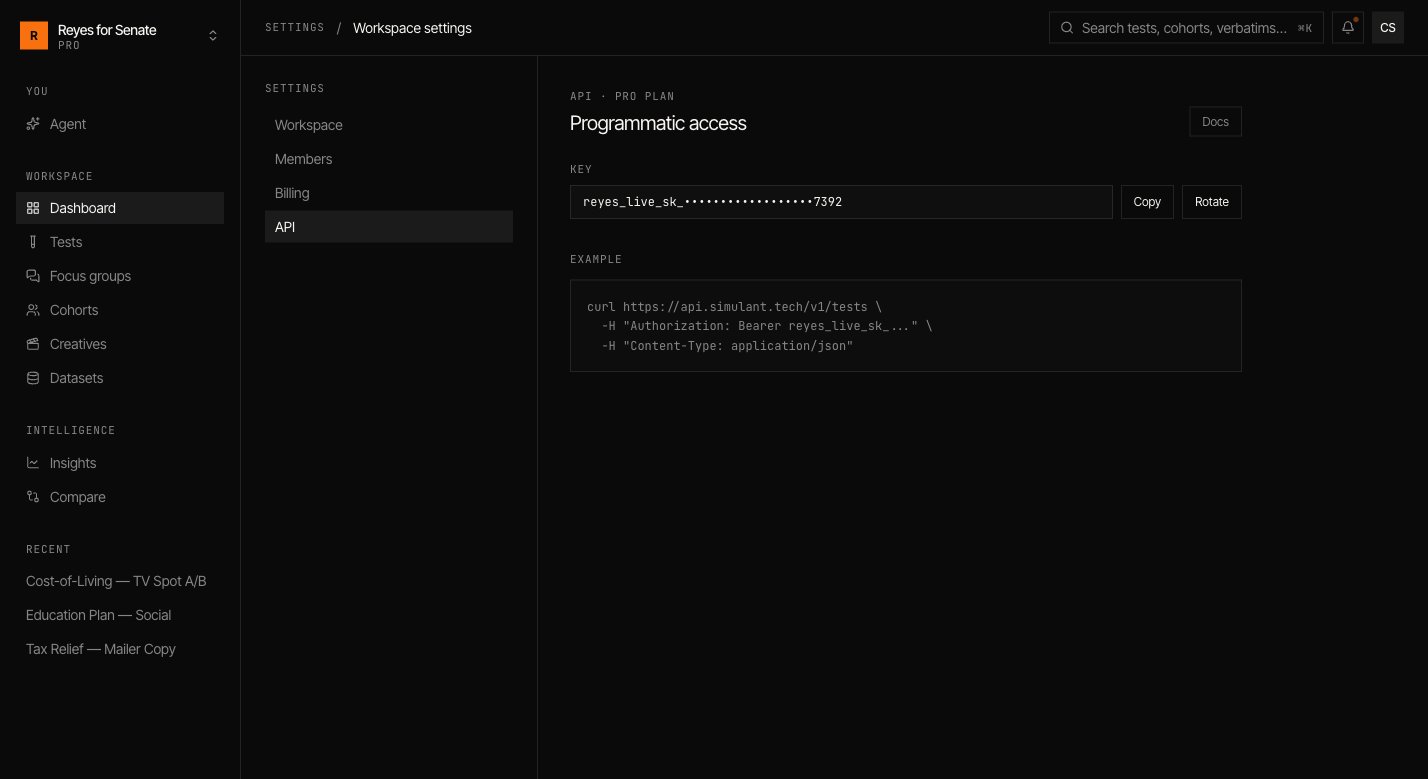Click the orange R workspace logo
The width and height of the screenshot is (1428, 779).
[x=34, y=36]
